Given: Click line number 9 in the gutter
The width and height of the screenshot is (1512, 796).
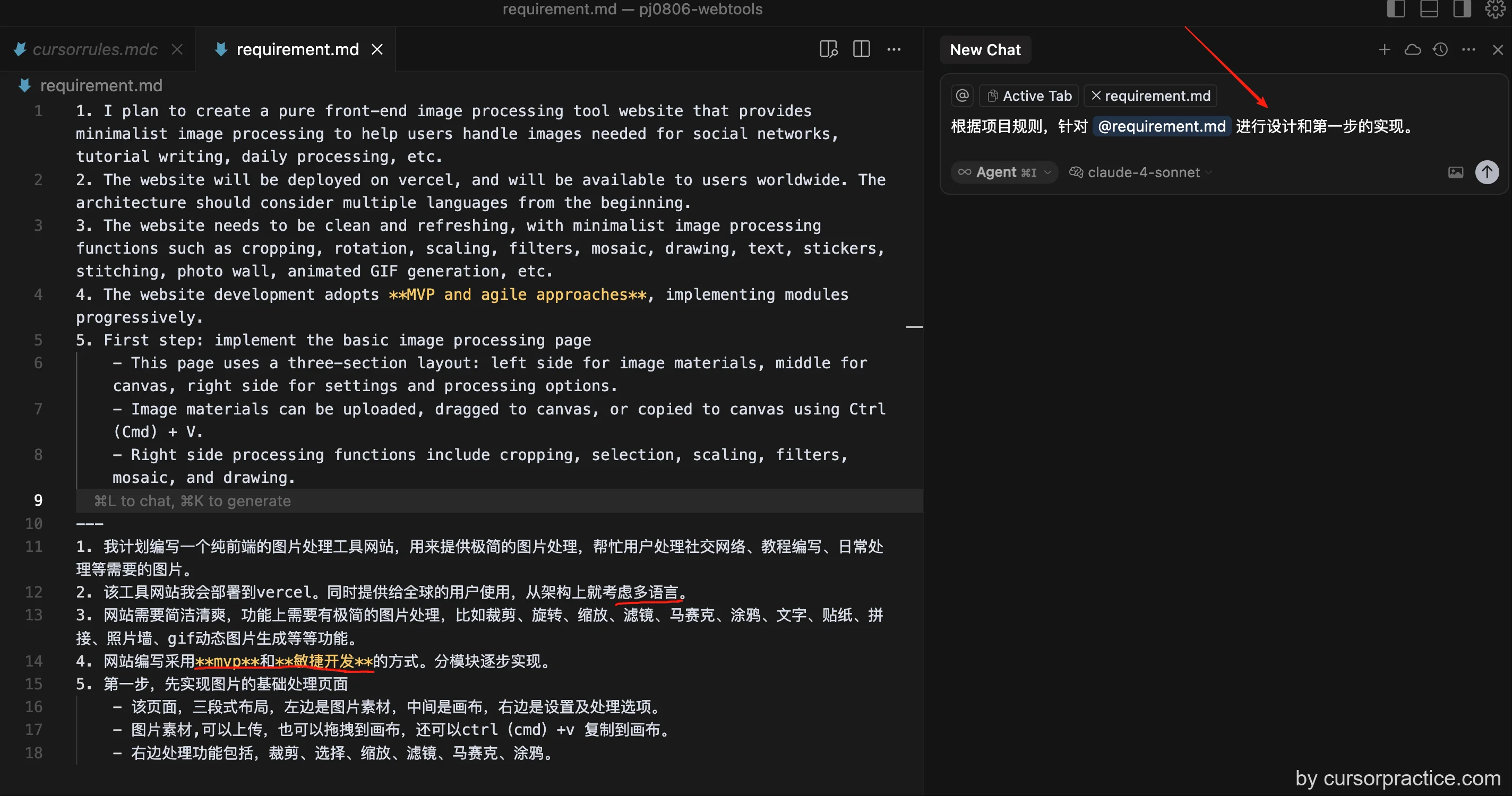Looking at the screenshot, I should pyautogui.click(x=38, y=500).
